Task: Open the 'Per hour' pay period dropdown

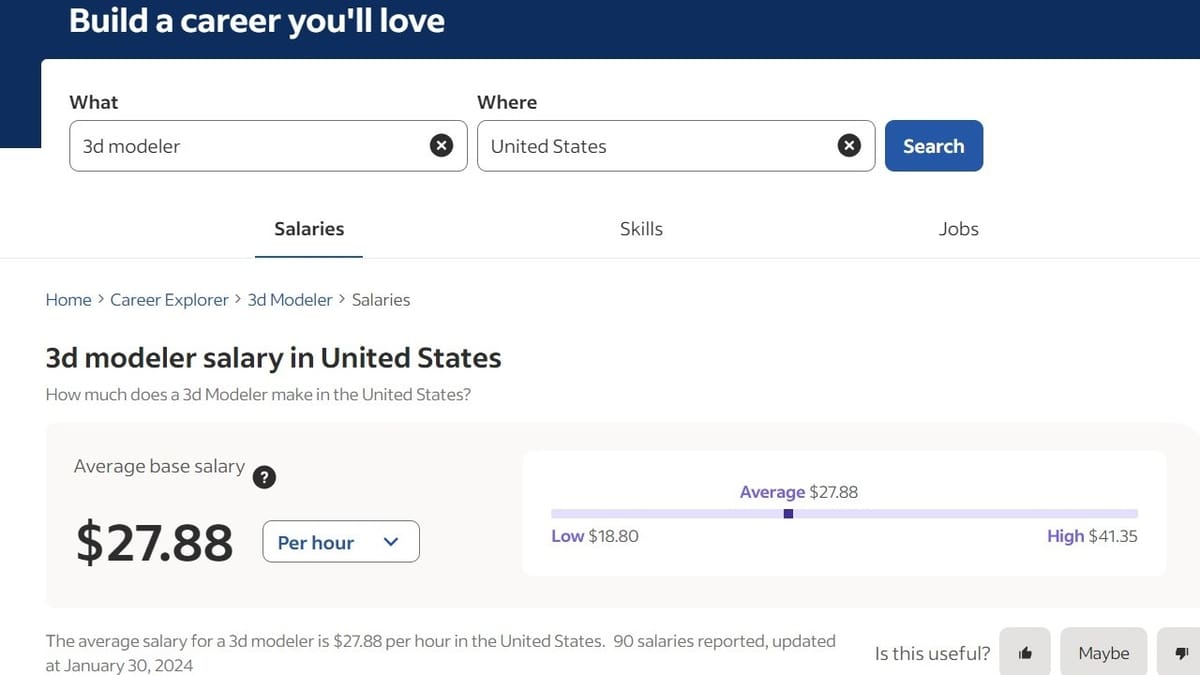Action: pyautogui.click(x=340, y=541)
